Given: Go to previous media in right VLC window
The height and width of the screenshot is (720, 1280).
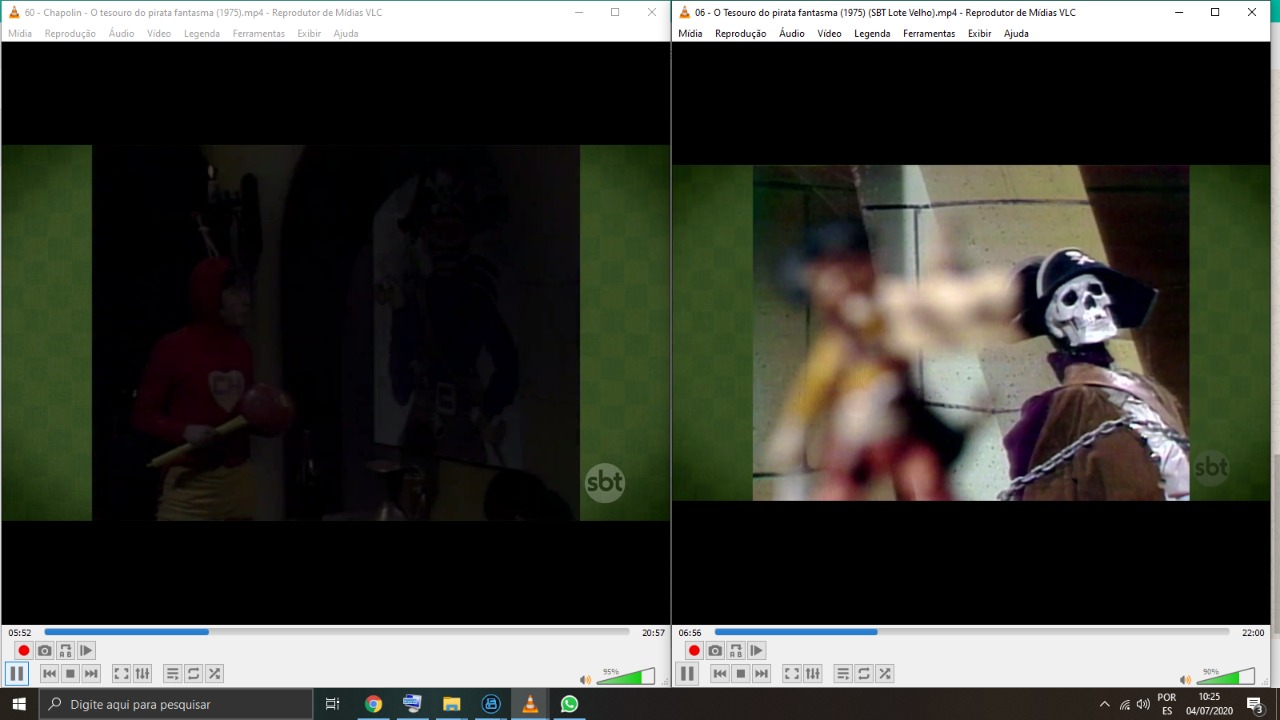Looking at the screenshot, I should point(719,674).
